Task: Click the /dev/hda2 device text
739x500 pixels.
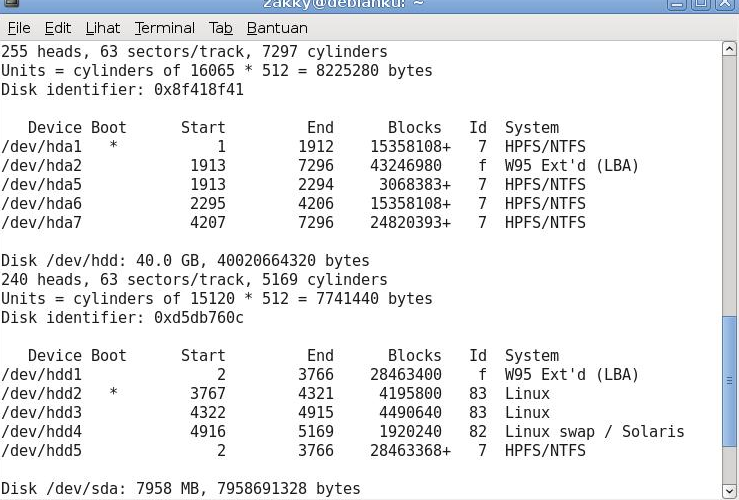Action: pos(41,165)
